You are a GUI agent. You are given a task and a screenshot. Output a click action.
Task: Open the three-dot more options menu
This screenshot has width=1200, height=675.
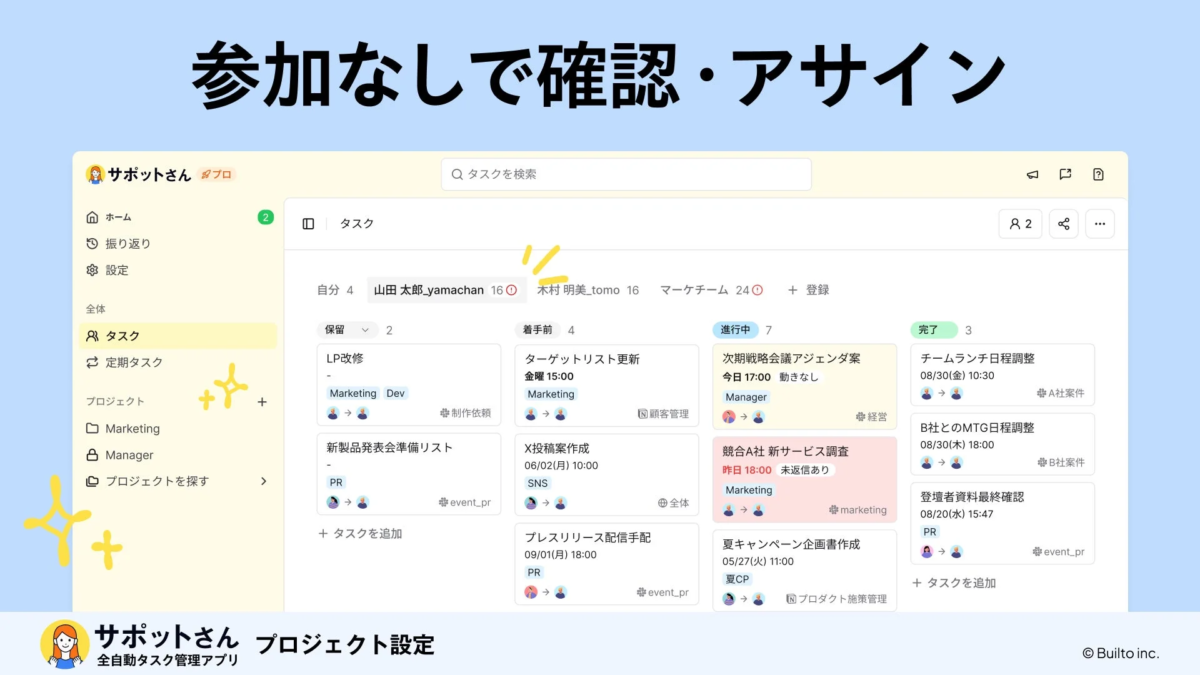[x=1099, y=224]
